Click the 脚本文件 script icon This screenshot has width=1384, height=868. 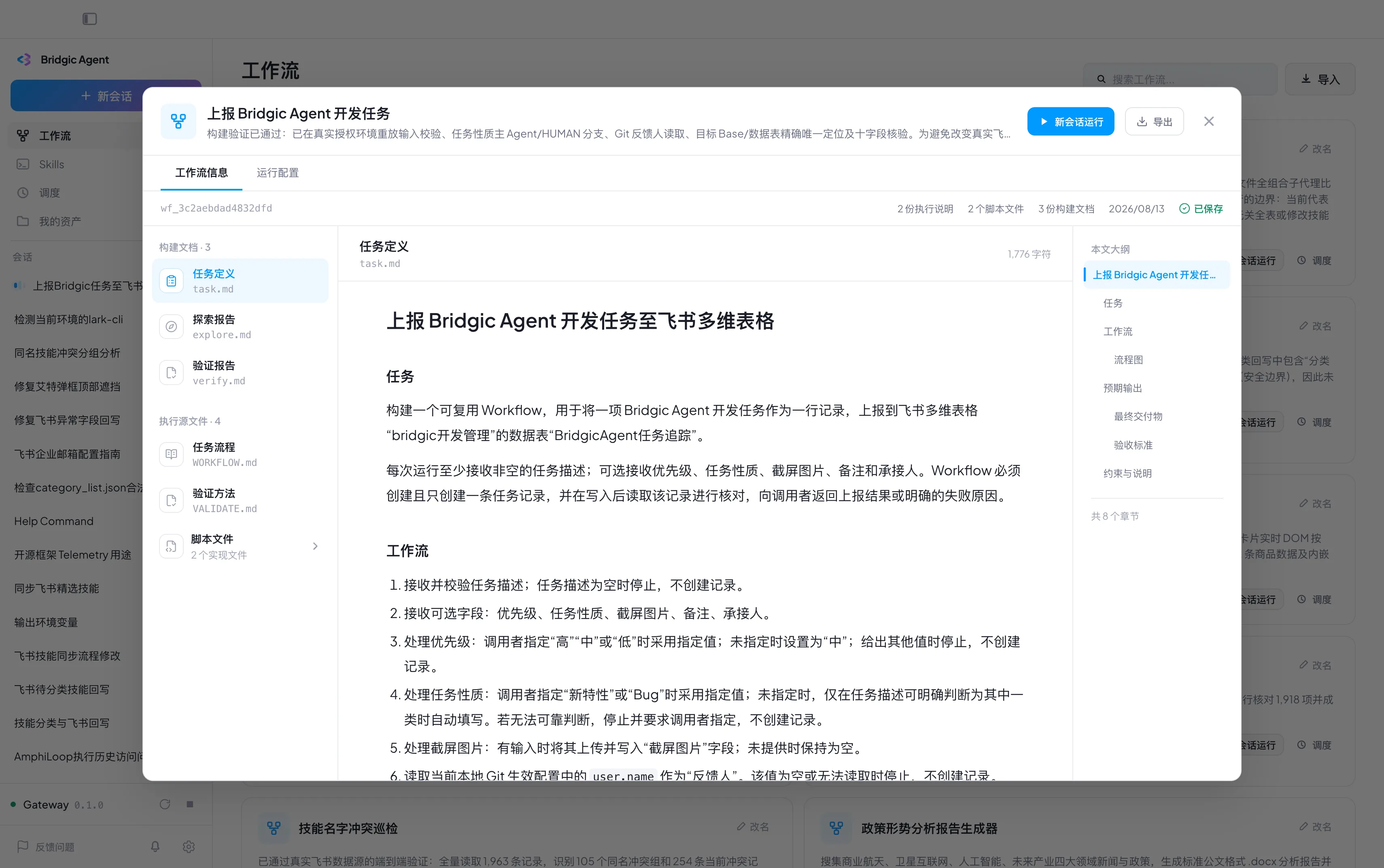(x=171, y=546)
